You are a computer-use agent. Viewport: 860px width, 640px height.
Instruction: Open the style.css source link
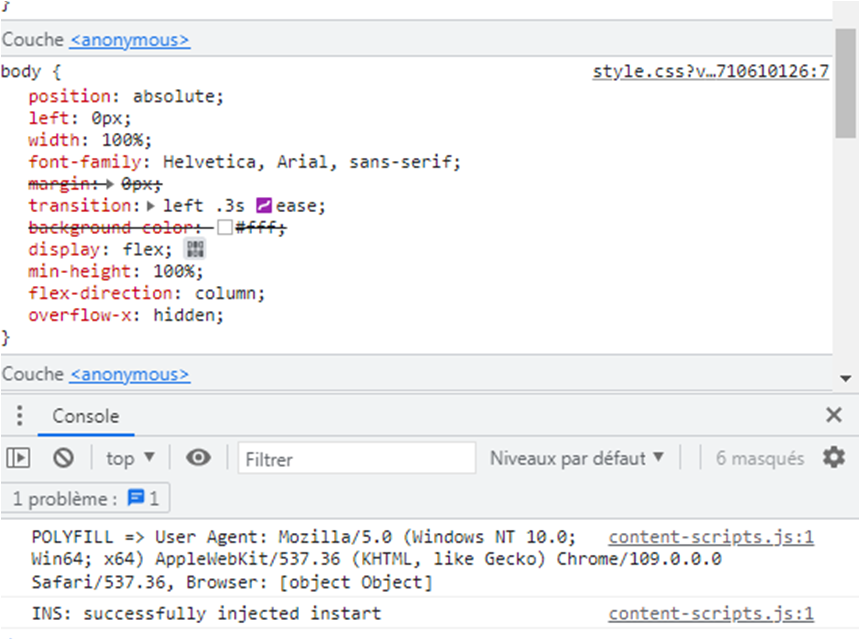pos(710,72)
